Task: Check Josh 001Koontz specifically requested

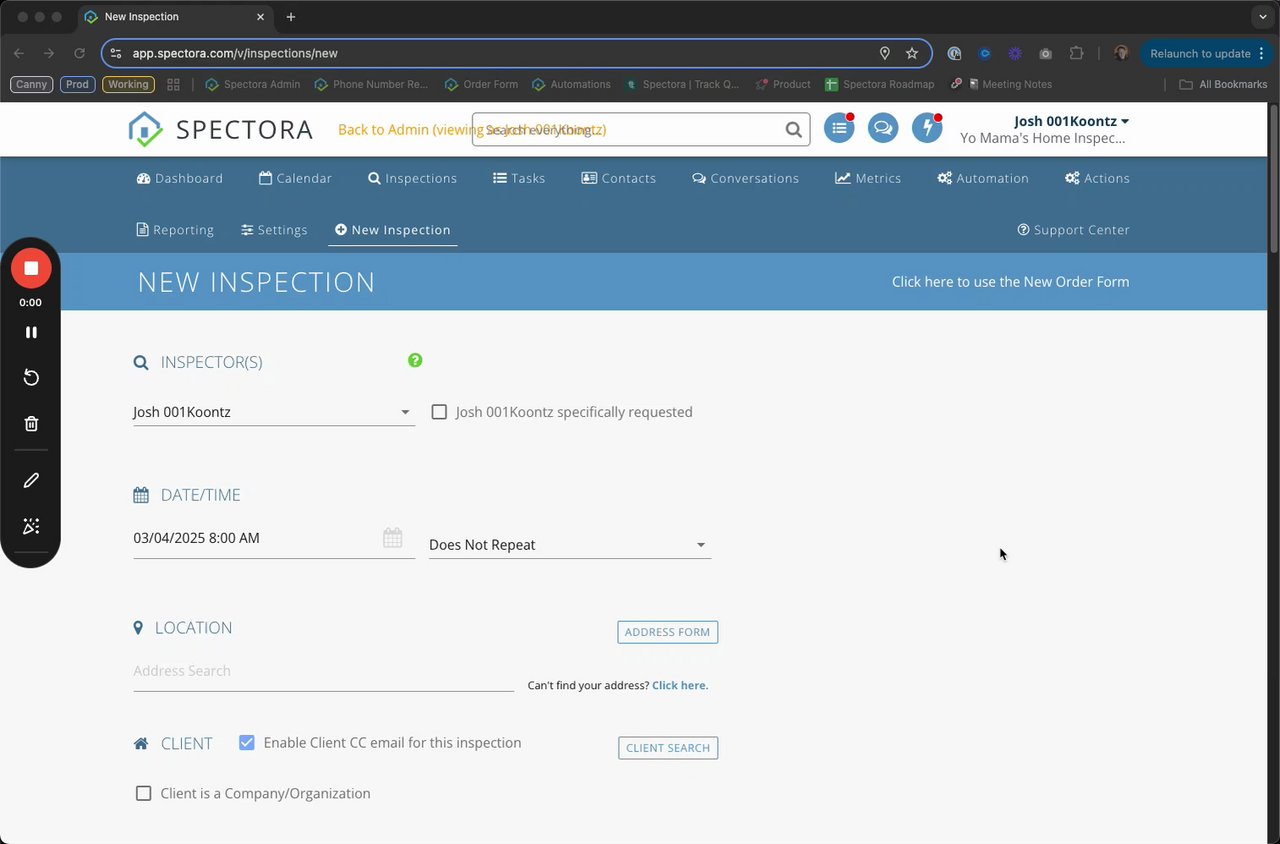Action: tap(439, 412)
